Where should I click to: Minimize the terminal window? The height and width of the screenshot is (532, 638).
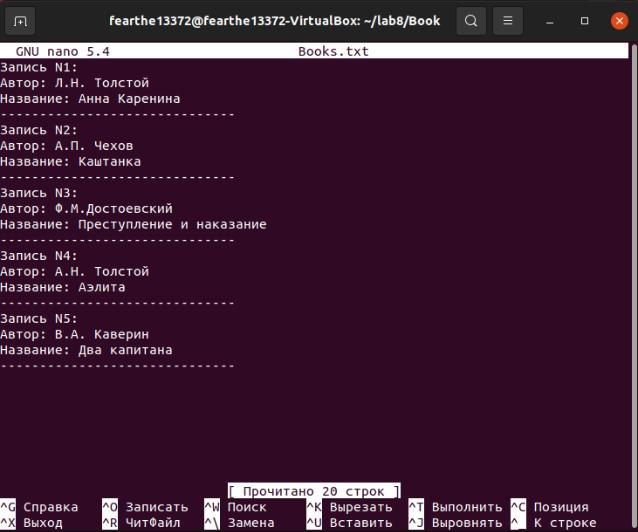coord(550,21)
